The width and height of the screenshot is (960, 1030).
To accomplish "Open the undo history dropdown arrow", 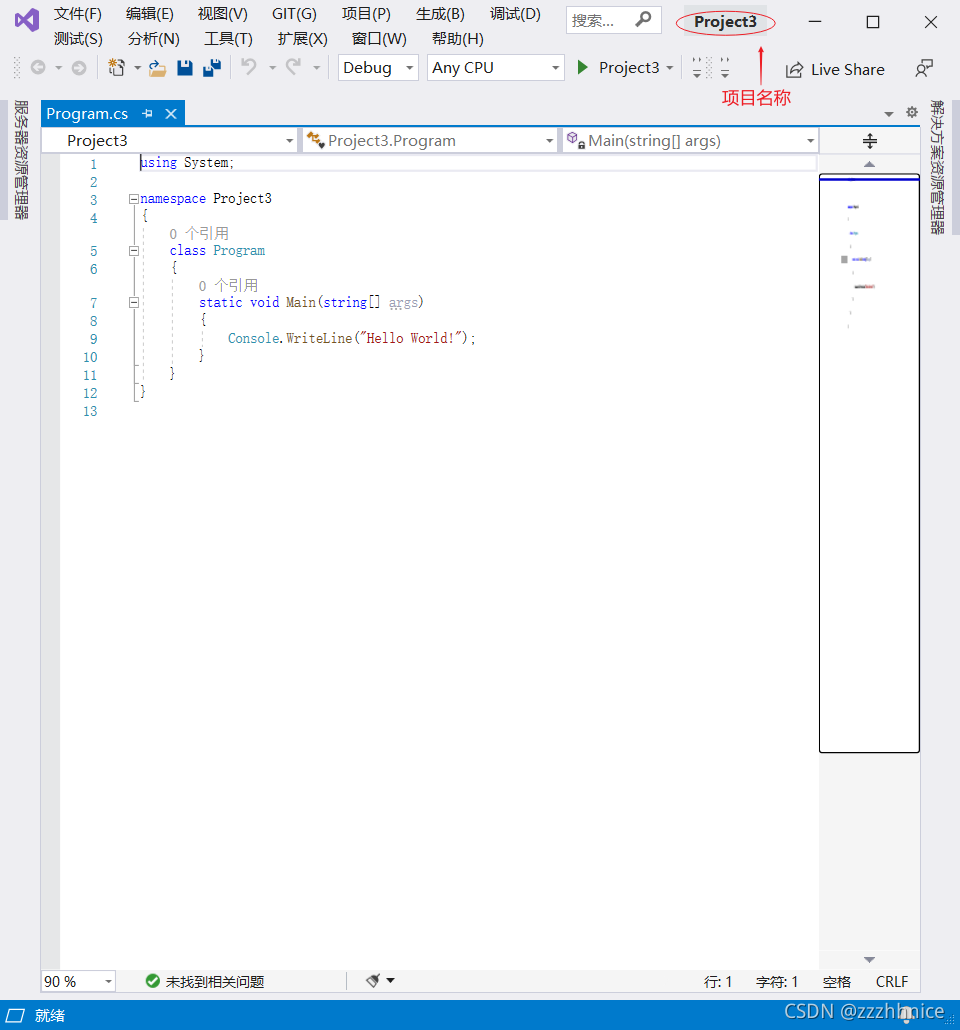I will point(271,68).
